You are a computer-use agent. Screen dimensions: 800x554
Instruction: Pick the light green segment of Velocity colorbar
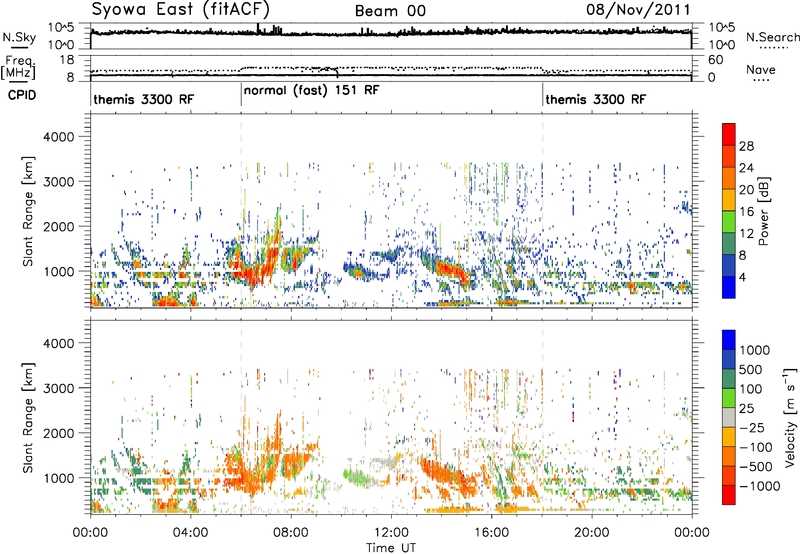(x=729, y=398)
